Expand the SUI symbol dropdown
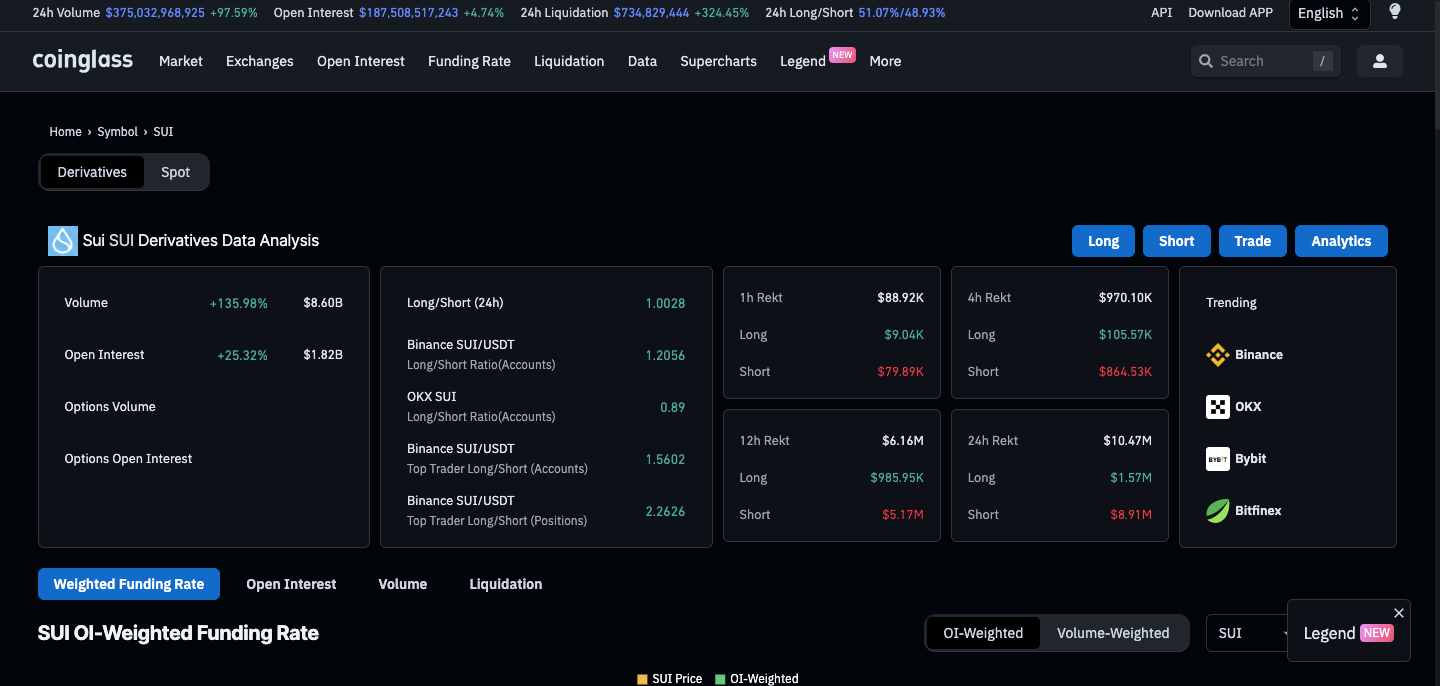The width and height of the screenshot is (1440, 686). click(1247, 633)
